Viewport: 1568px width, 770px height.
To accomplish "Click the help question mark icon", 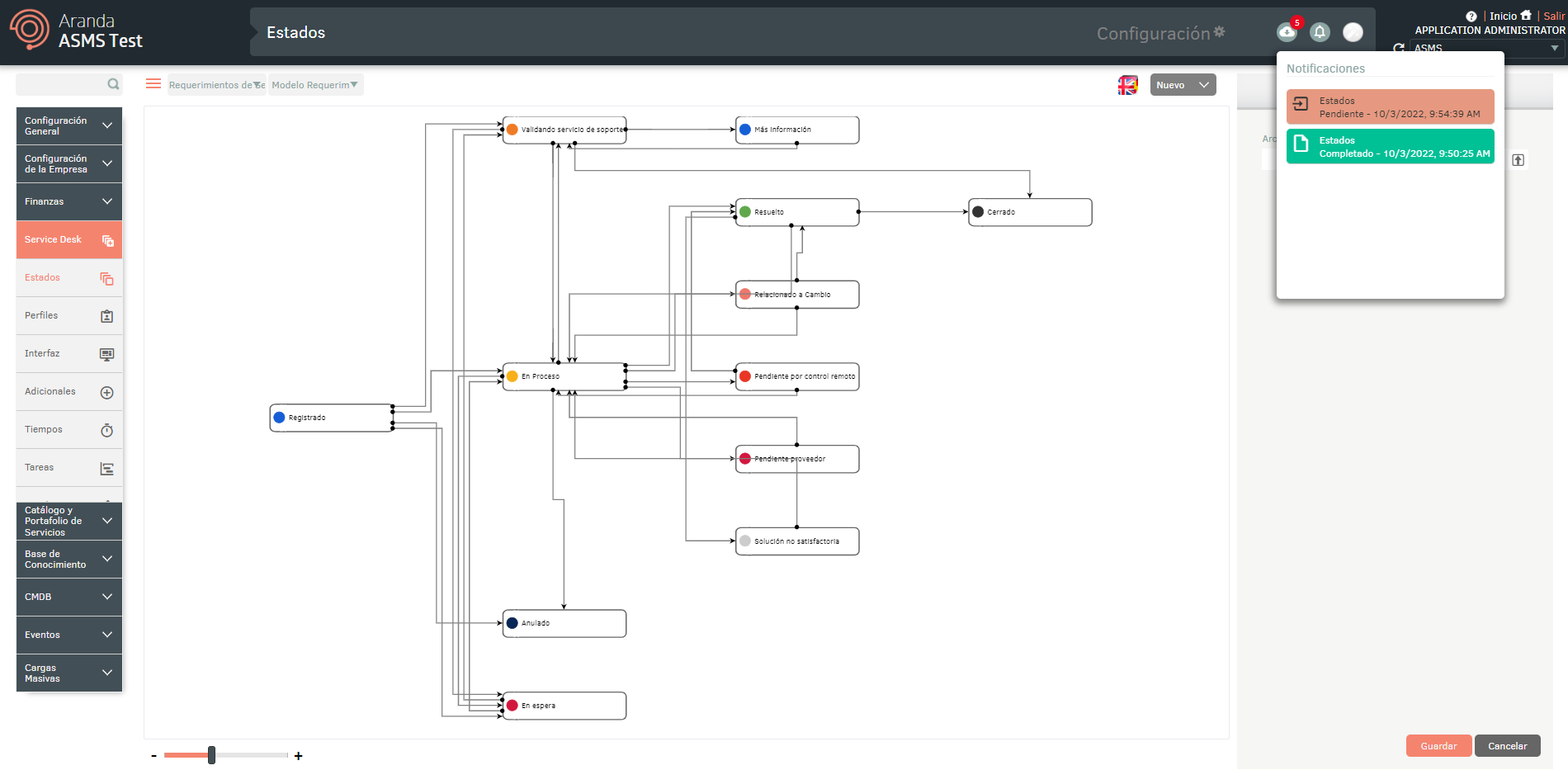I will click(1471, 17).
